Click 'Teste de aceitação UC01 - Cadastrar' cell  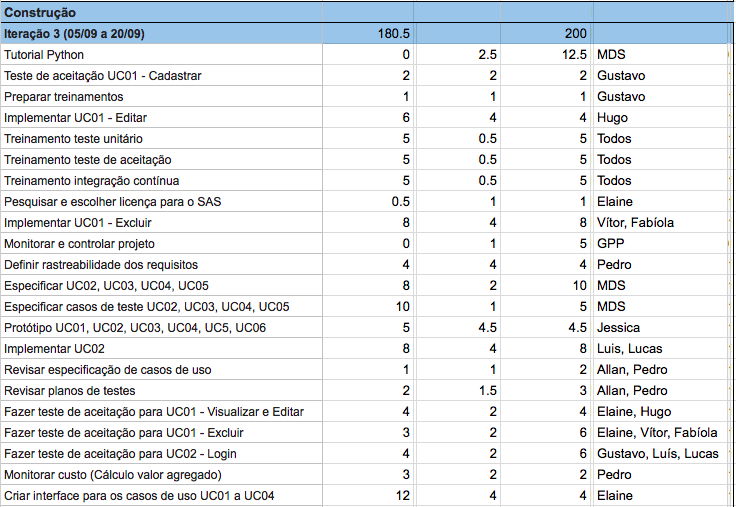pos(161,76)
